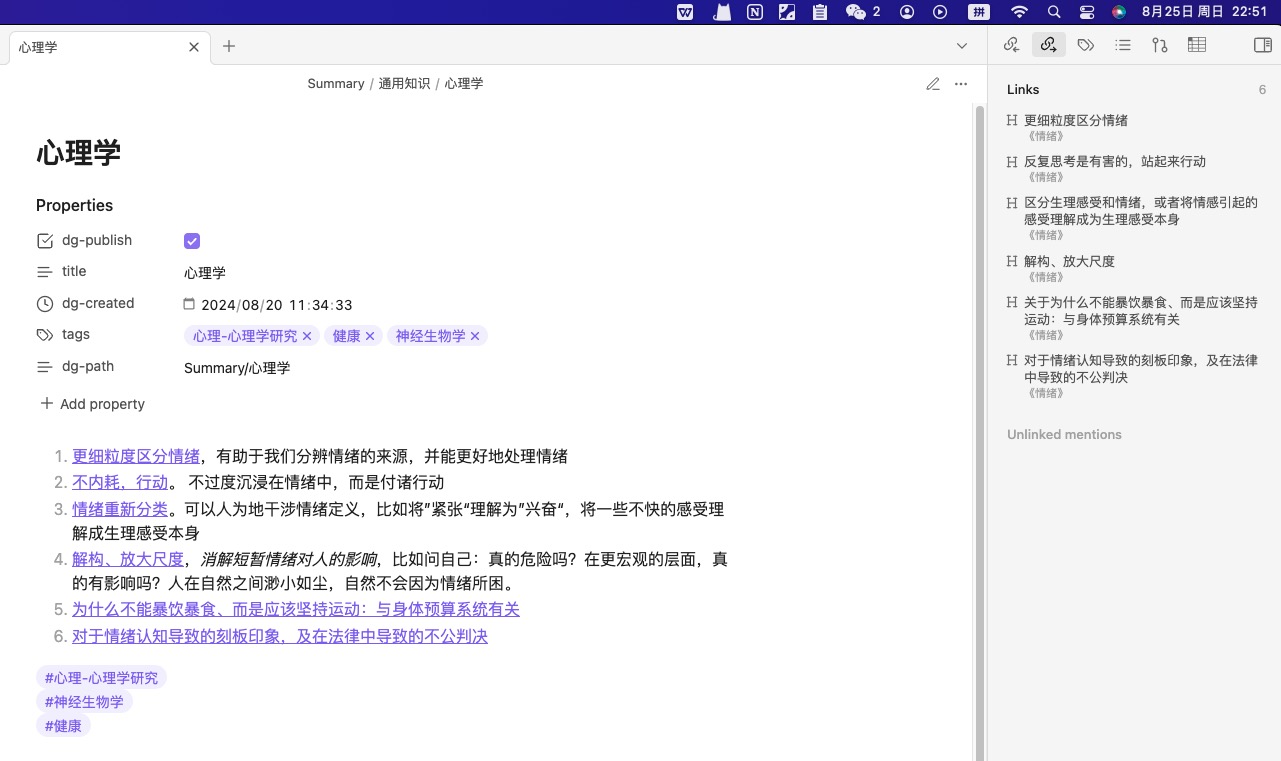
Task: Switch the pinyin input method icon
Action: point(978,12)
